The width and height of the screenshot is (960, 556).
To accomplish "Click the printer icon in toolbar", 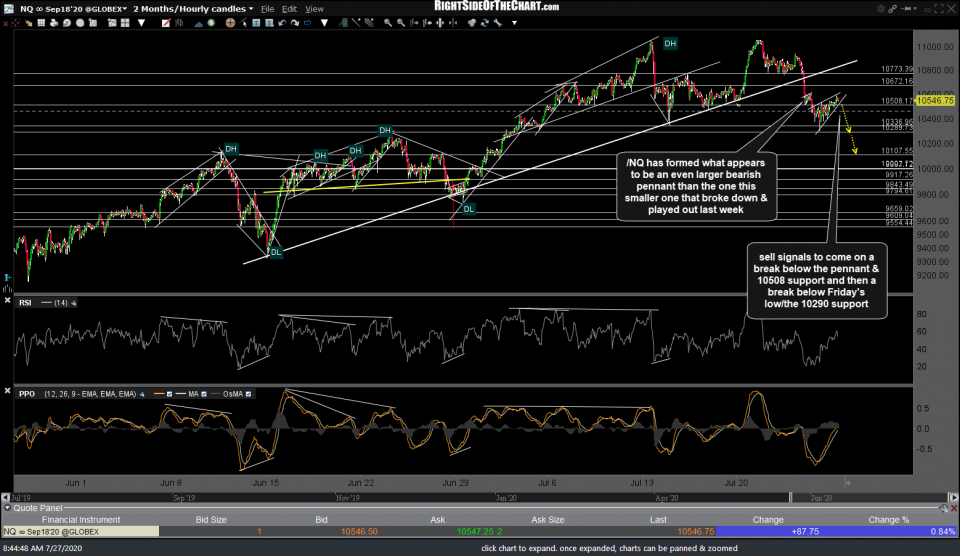I will [54, 23].
